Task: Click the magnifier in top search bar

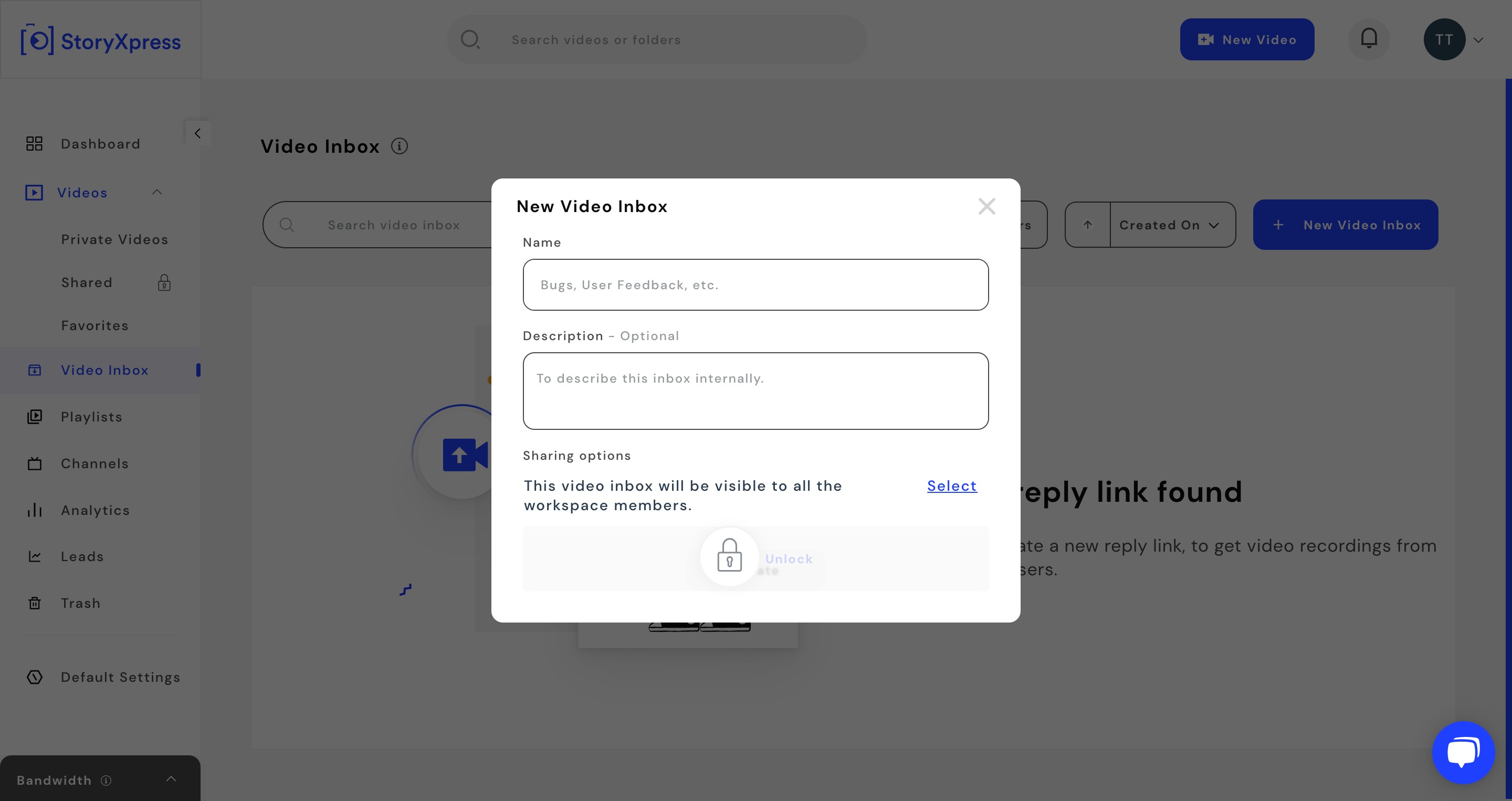Action: tap(470, 39)
